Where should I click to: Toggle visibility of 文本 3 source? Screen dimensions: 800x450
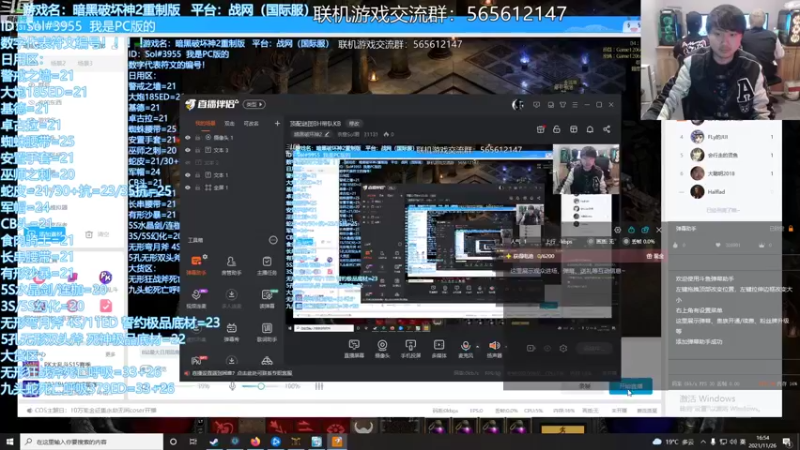[x=188, y=150]
